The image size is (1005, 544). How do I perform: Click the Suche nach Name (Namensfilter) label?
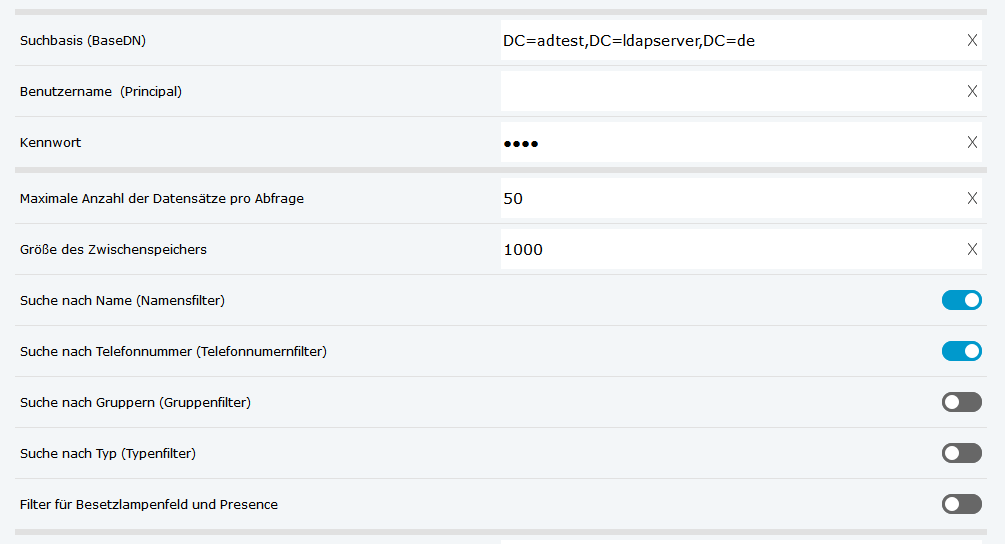click(122, 300)
